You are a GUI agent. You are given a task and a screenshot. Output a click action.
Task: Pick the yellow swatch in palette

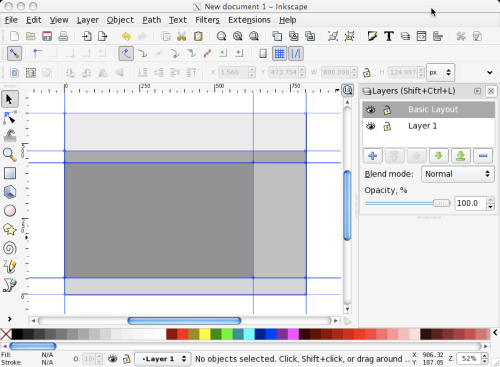[x=205, y=334]
